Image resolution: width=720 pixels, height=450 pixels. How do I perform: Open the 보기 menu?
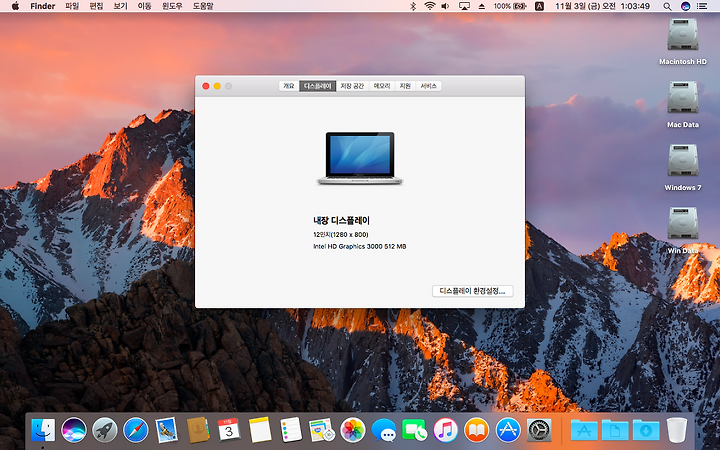[x=120, y=6]
